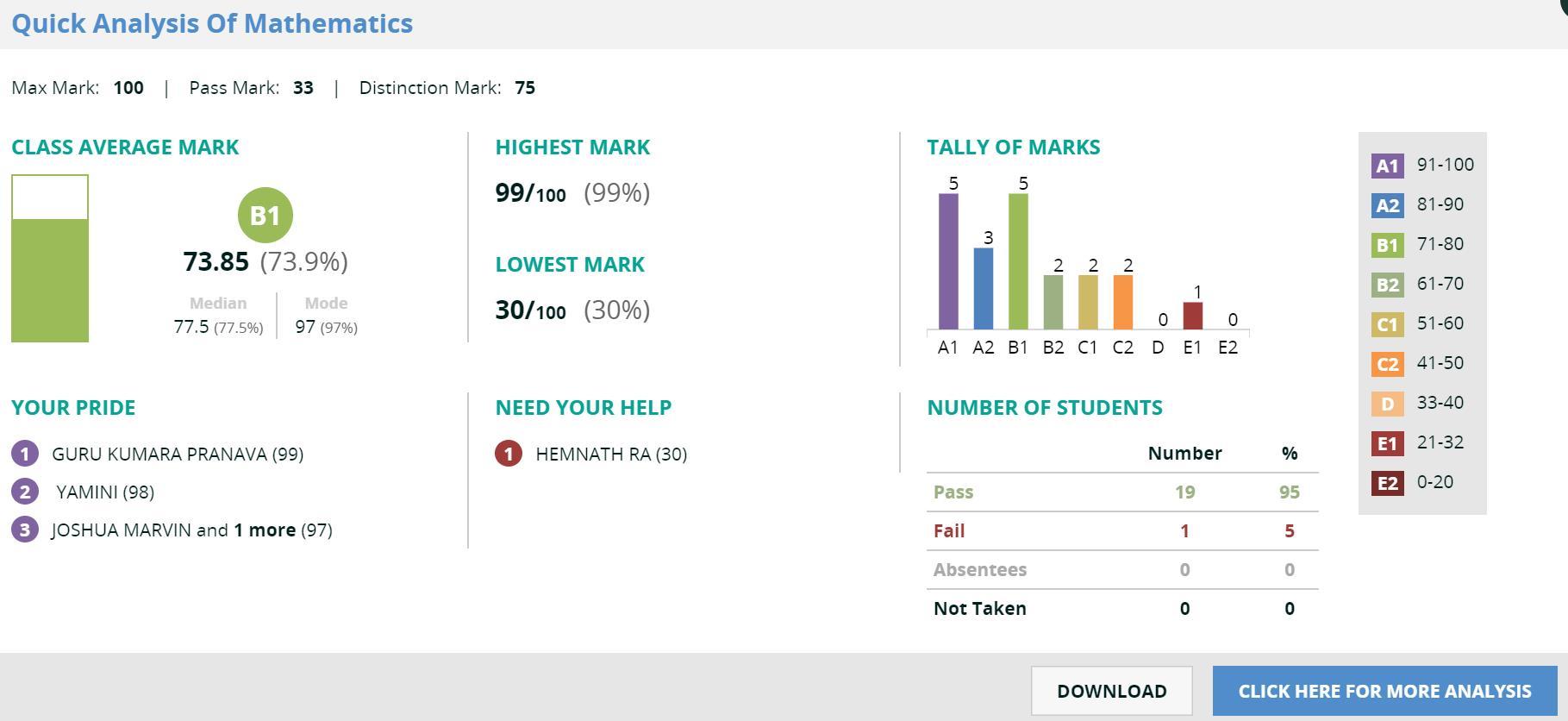Image resolution: width=1568 pixels, height=721 pixels.
Task: Click the Pass count 19
Action: [1184, 492]
